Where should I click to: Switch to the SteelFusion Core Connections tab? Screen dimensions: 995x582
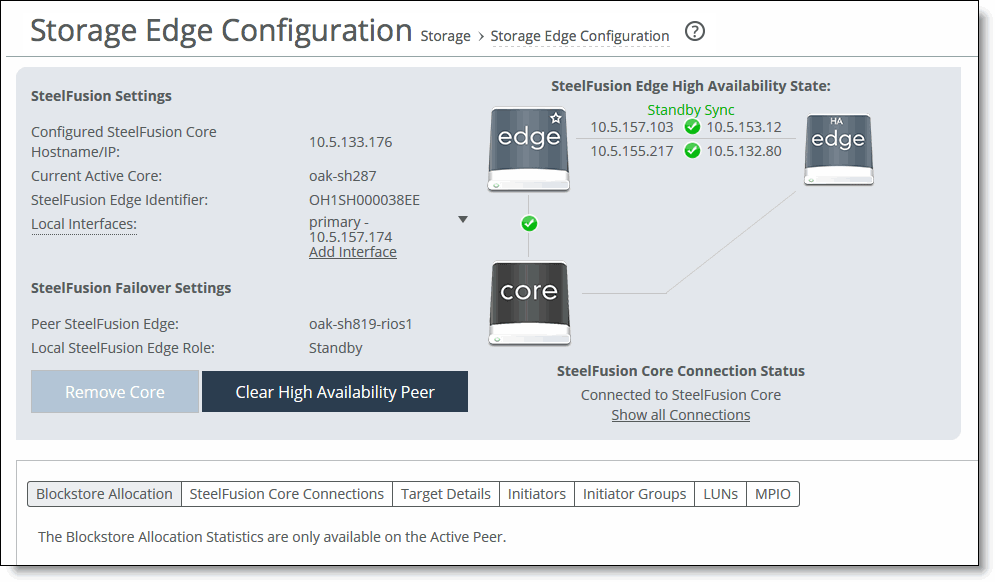286,493
